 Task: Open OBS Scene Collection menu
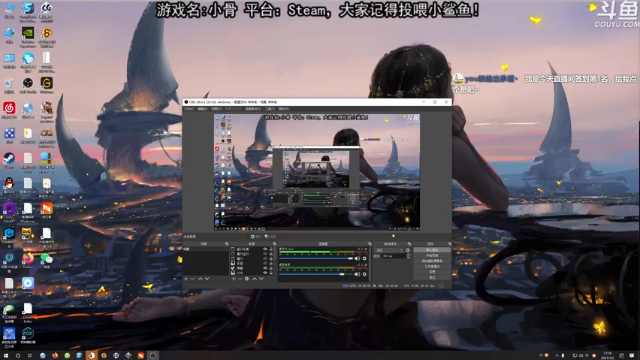(x=253, y=109)
